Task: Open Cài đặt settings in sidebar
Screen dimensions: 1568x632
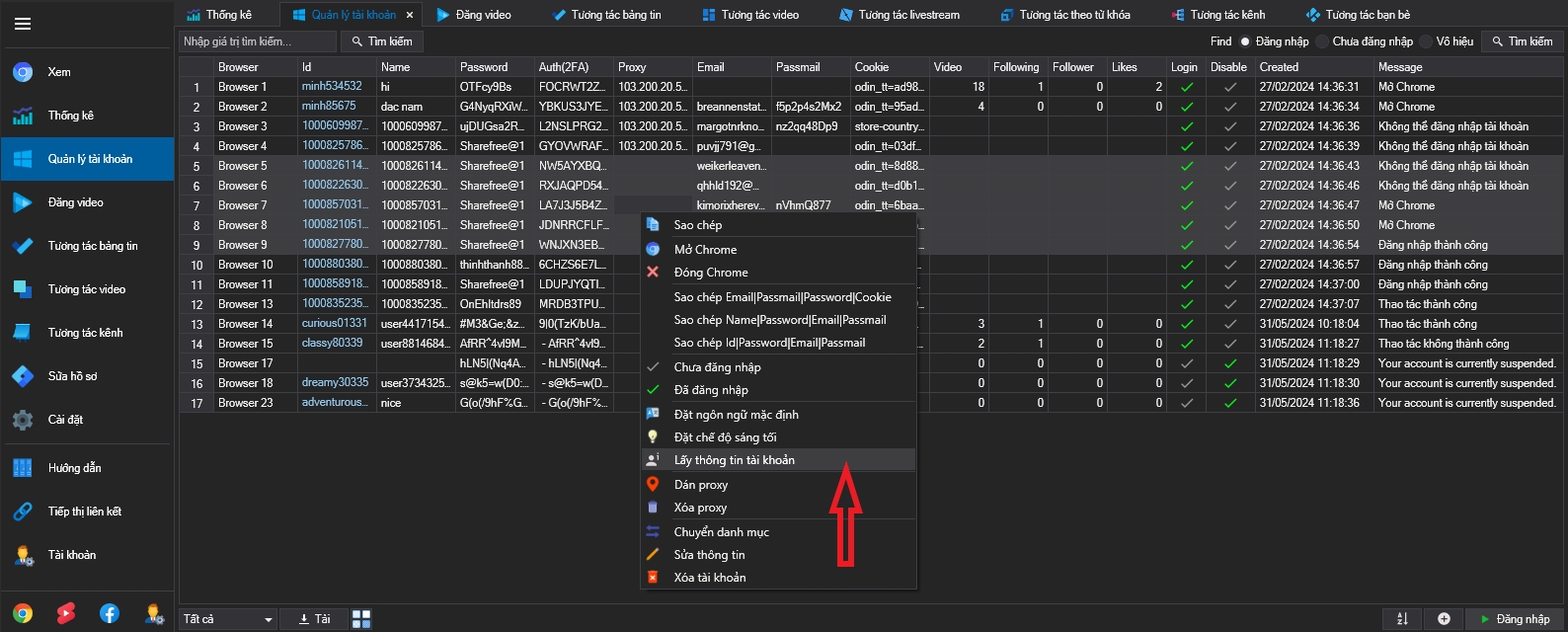Action: [x=65, y=420]
